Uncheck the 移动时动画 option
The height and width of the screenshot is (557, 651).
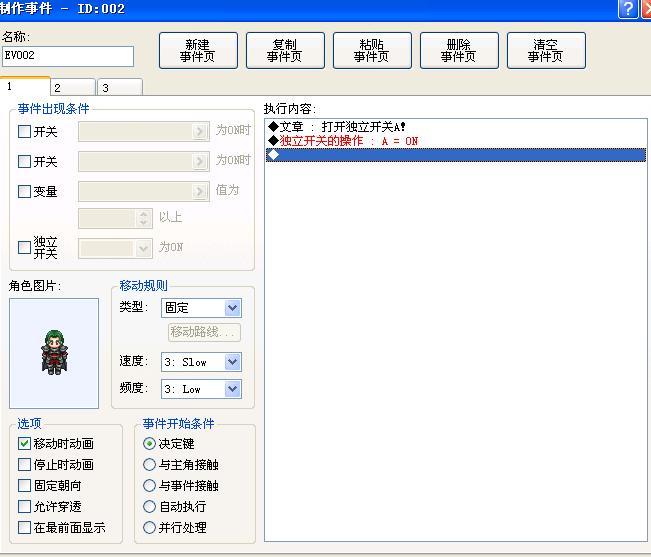(24, 443)
